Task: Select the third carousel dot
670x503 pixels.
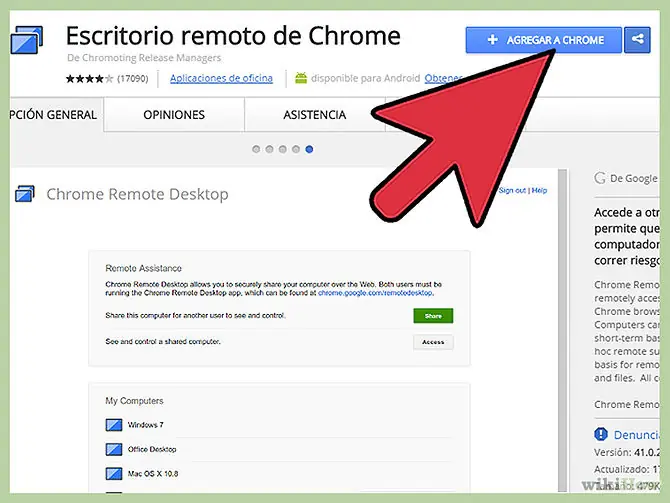Action: pyautogui.click(x=282, y=149)
